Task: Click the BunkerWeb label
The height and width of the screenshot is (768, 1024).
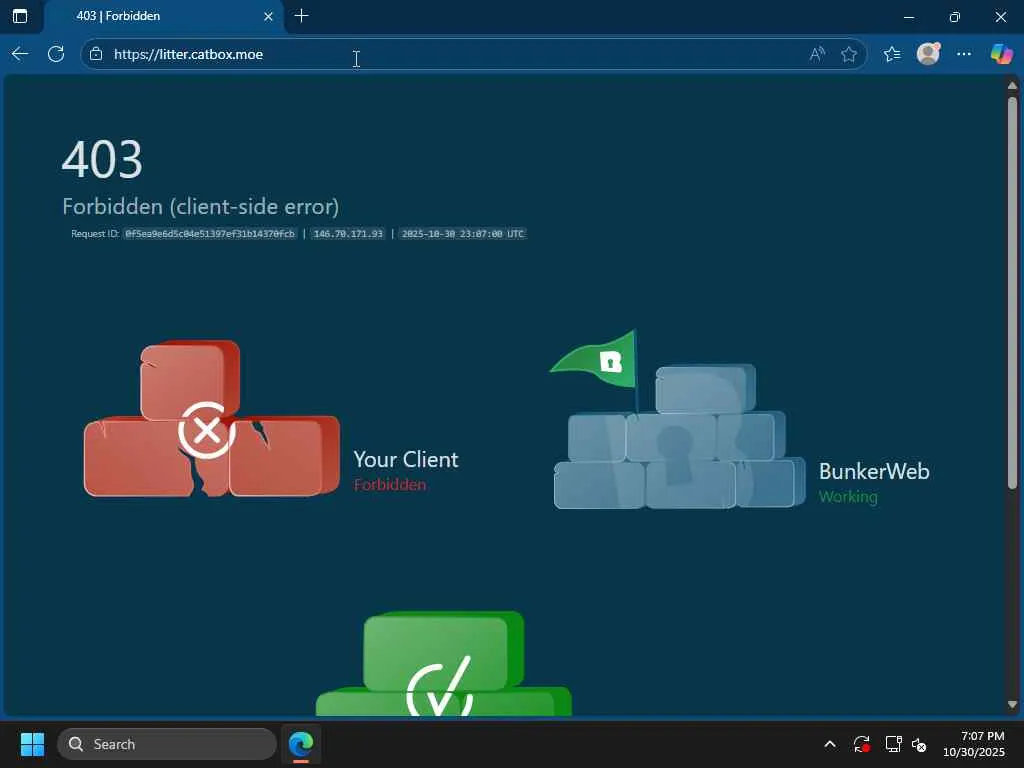Action: 874,471
